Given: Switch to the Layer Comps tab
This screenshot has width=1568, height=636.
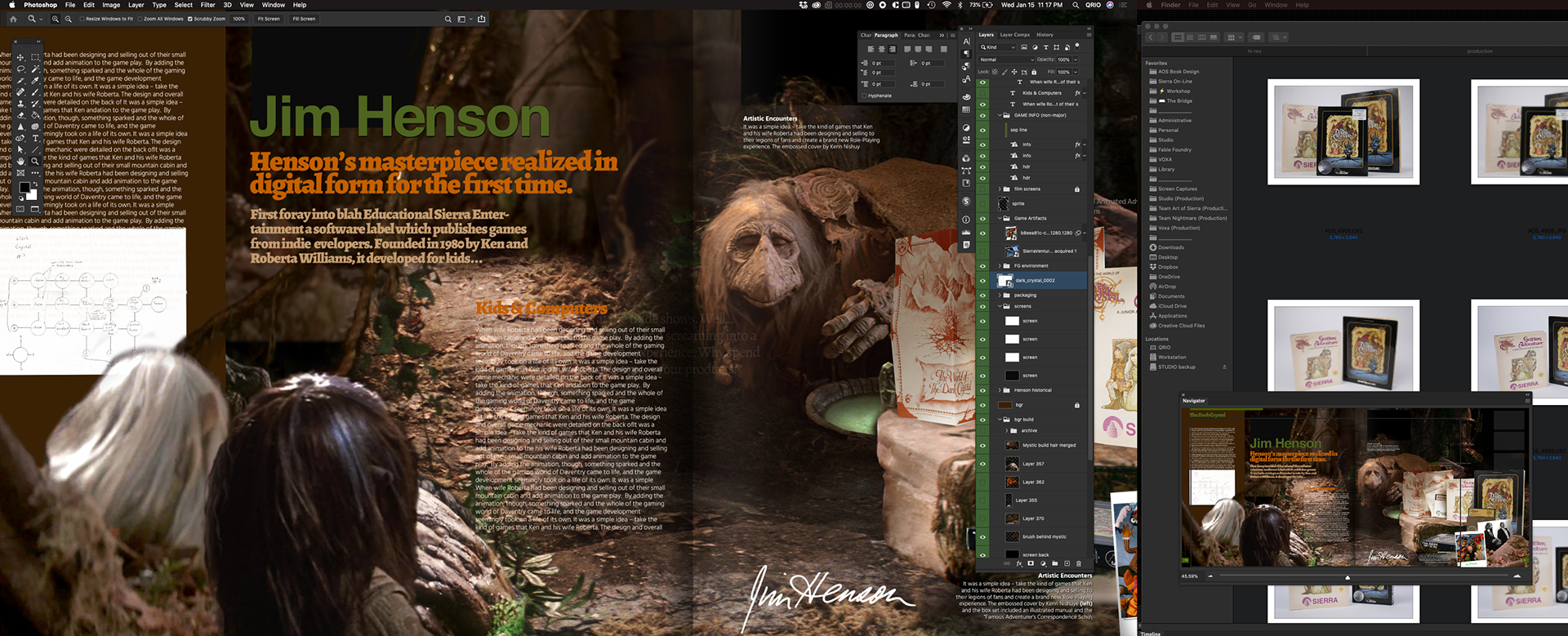Looking at the screenshot, I should [1015, 35].
